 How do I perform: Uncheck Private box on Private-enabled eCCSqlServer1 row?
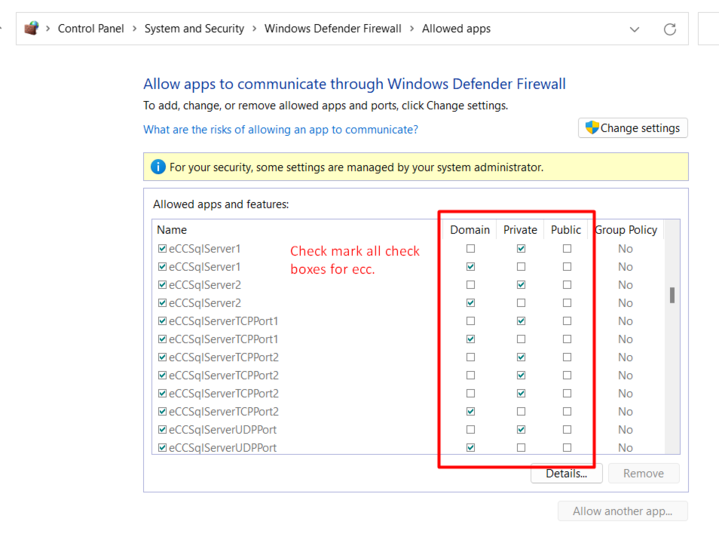point(521,248)
